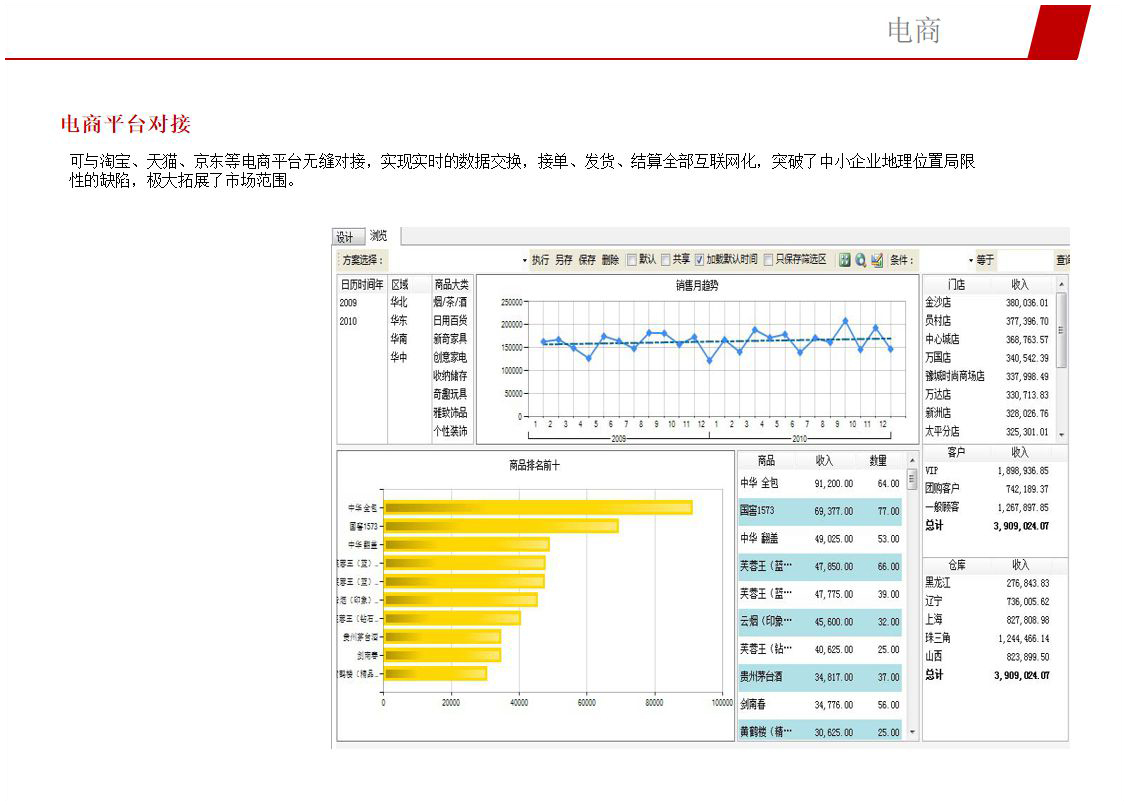Click the magnifier preview icon in toolbar
The height and width of the screenshot is (806, 1130).
click(860, 260)
